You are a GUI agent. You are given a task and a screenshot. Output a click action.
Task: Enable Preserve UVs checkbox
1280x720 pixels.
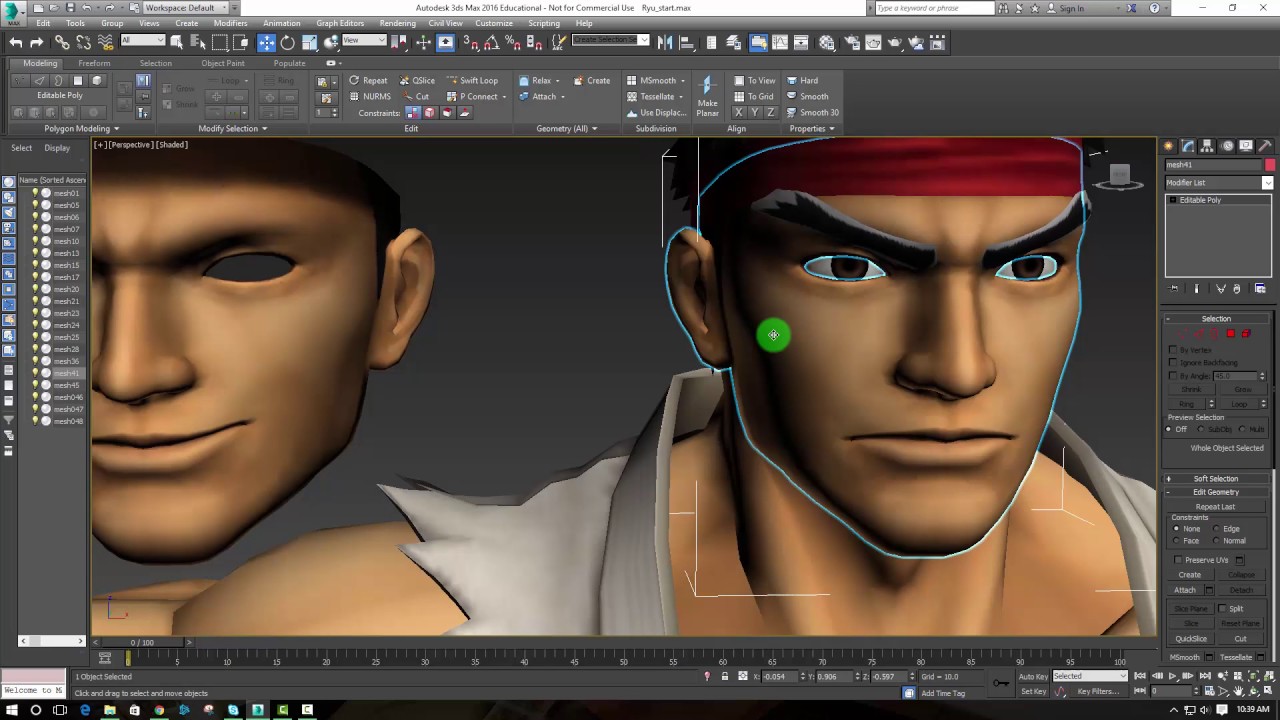(x=1177, y=560)
